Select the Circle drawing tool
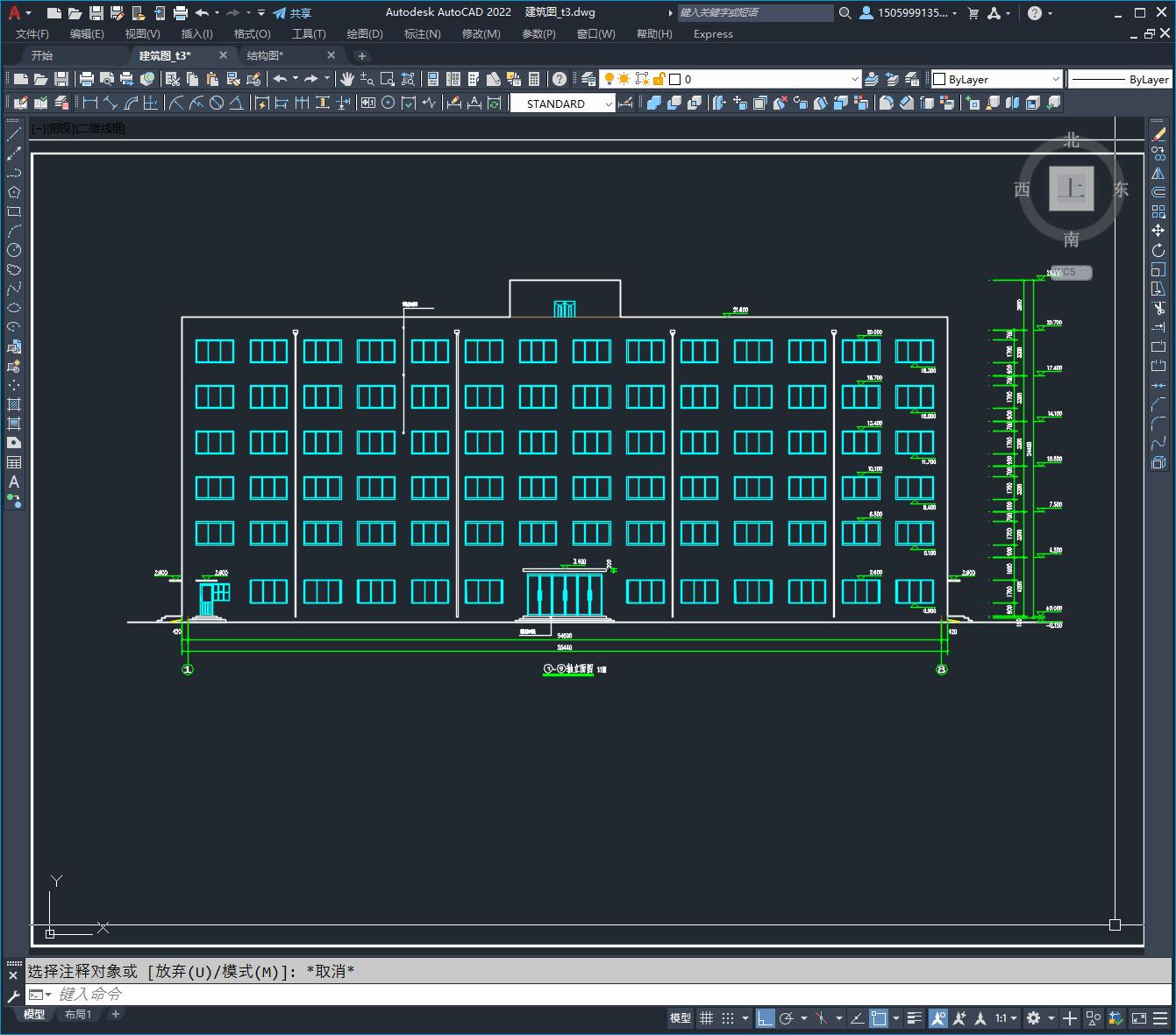 [x=14, y=250]
